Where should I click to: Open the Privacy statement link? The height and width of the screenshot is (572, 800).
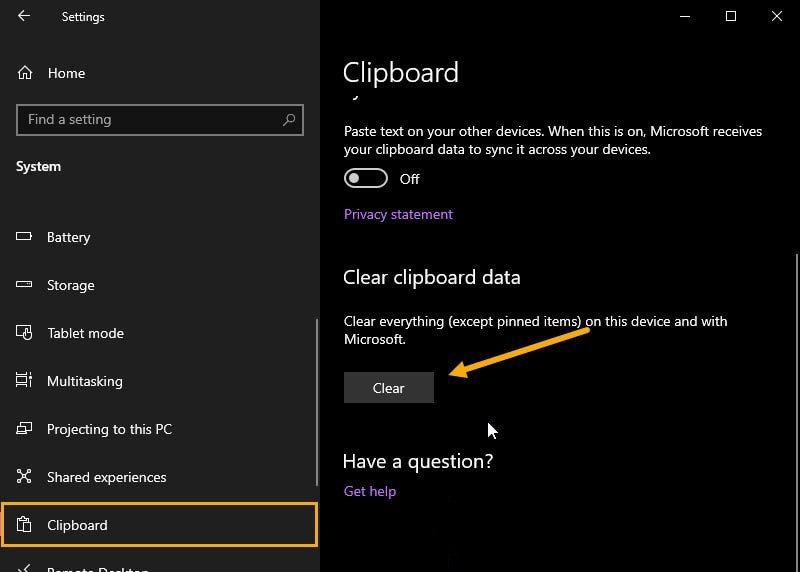click(x=398, y=214)
